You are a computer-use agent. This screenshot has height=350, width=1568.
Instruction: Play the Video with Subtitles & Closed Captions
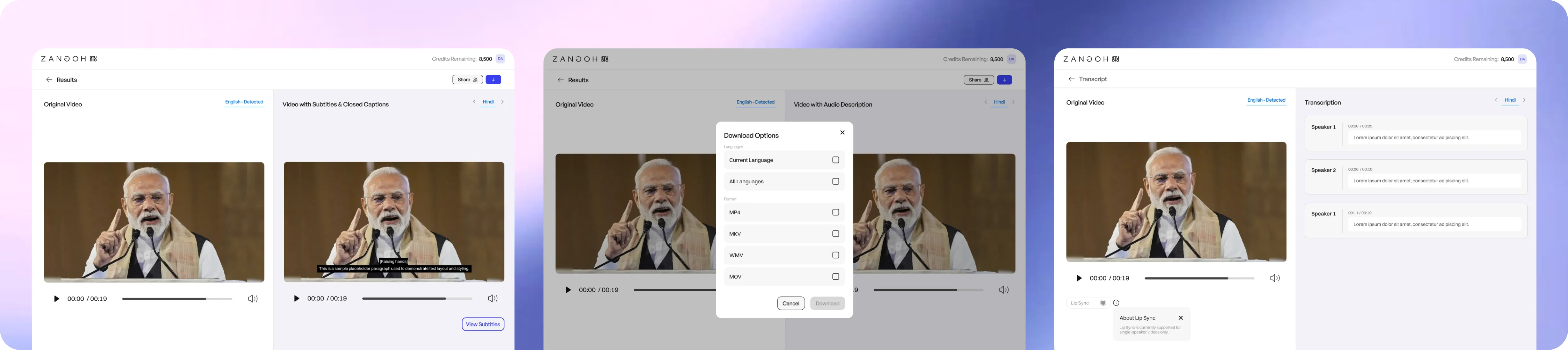297,299
